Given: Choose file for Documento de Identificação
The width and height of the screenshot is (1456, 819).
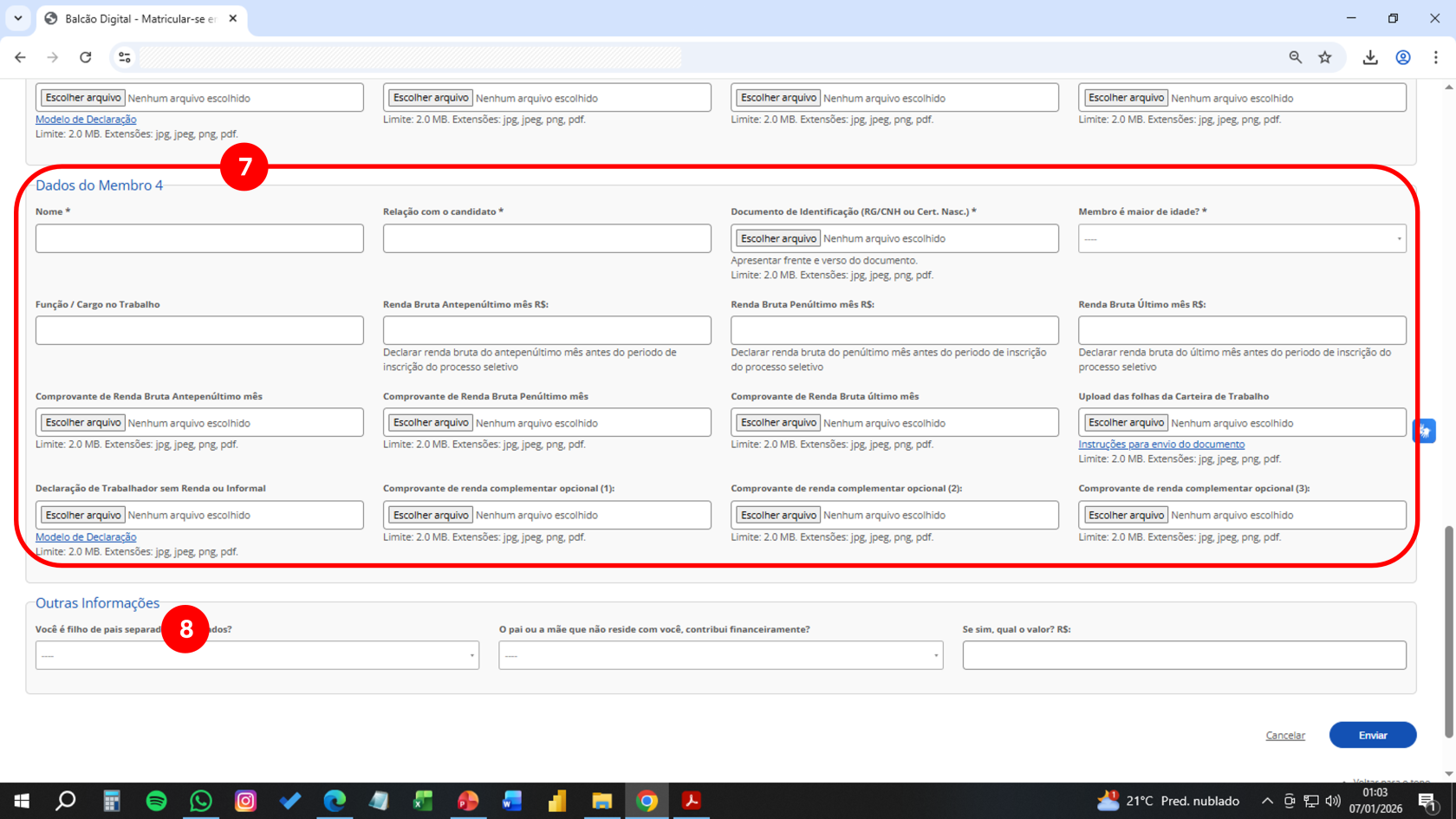Looking at the screenshot, I should pyautogui.click(x=777, y=238).
